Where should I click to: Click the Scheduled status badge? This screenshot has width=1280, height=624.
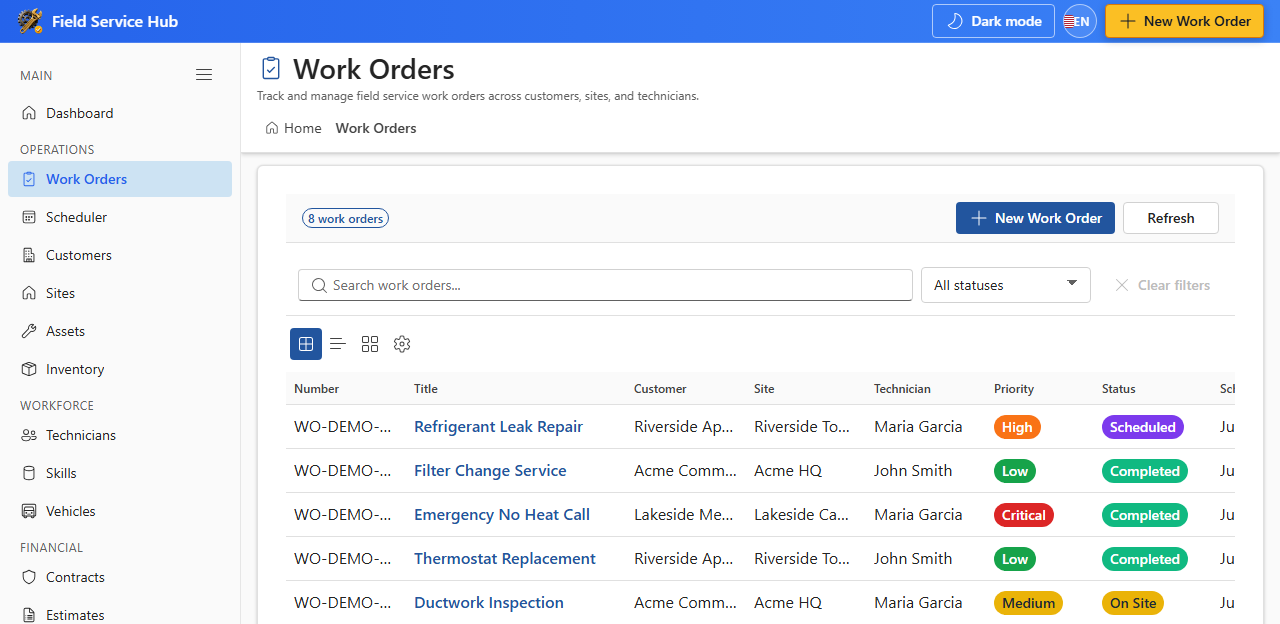(x=1143, y=427)
